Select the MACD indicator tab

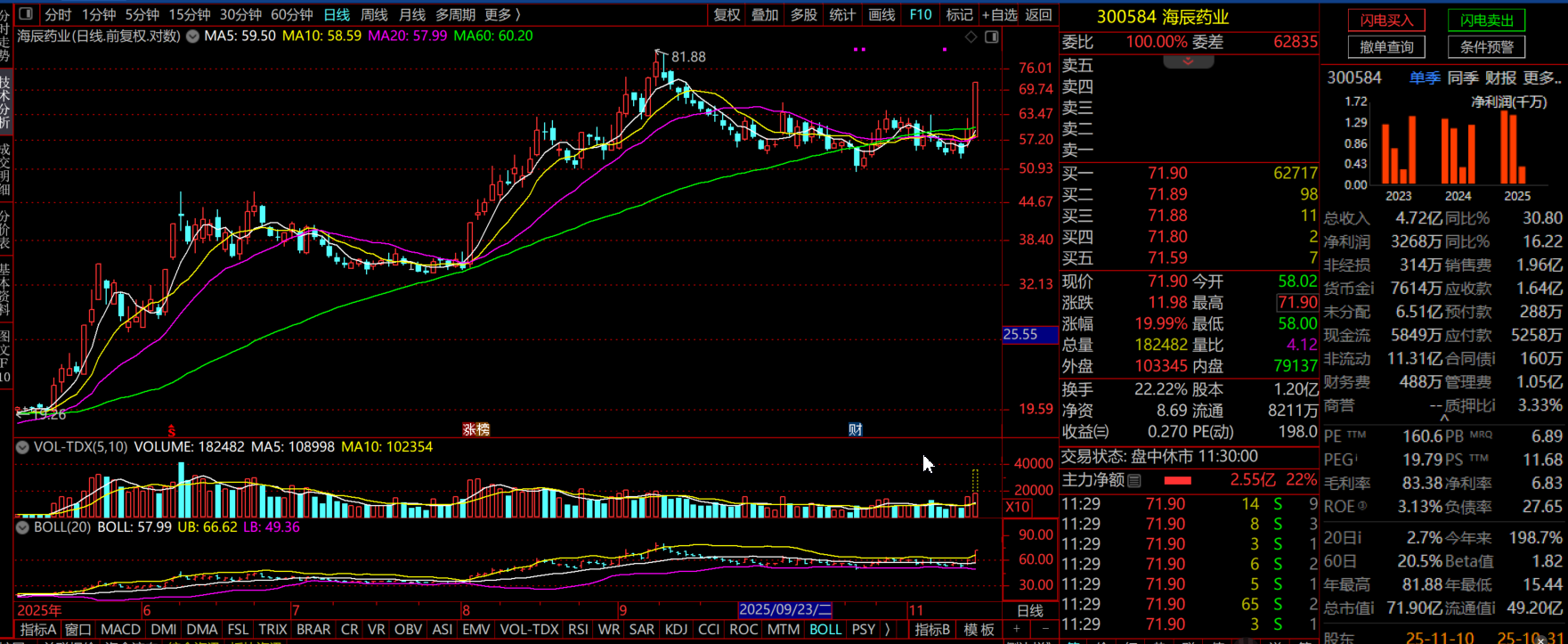(120, 630)
